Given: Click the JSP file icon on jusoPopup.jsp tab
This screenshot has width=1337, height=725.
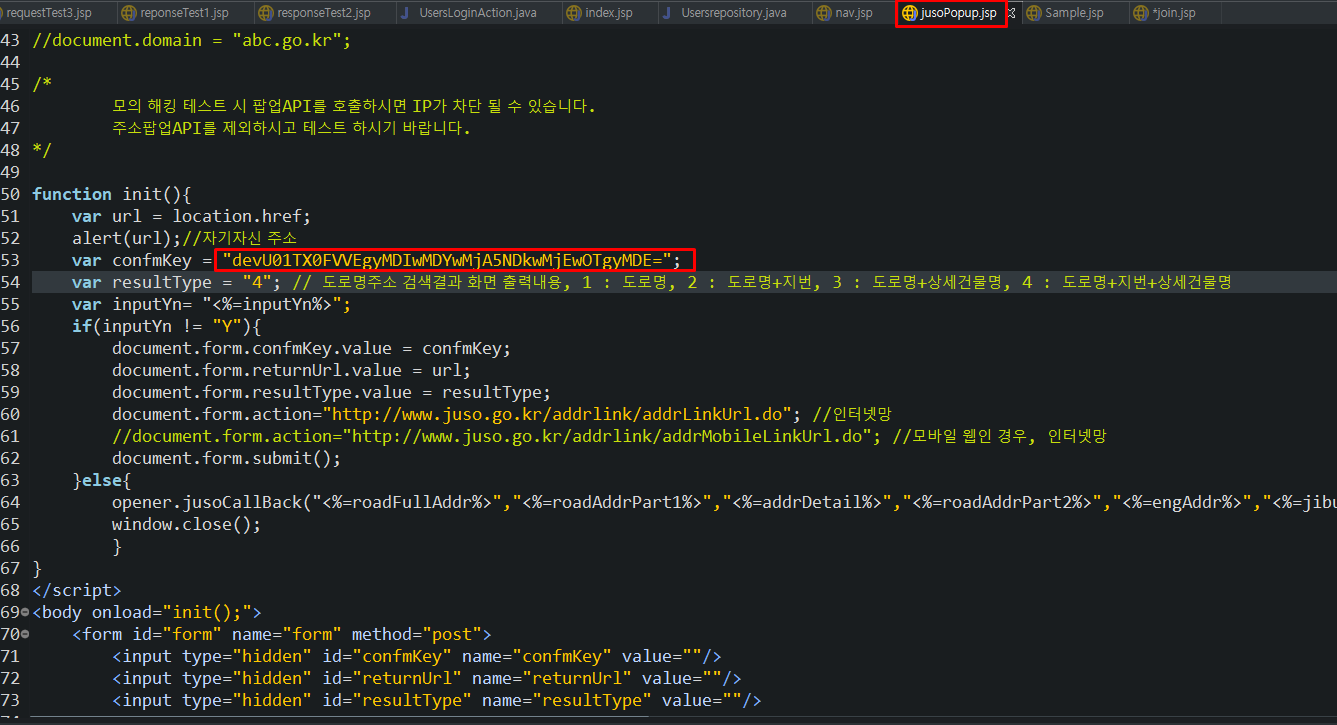Looking at the screenshot, I should pos(908,13).
